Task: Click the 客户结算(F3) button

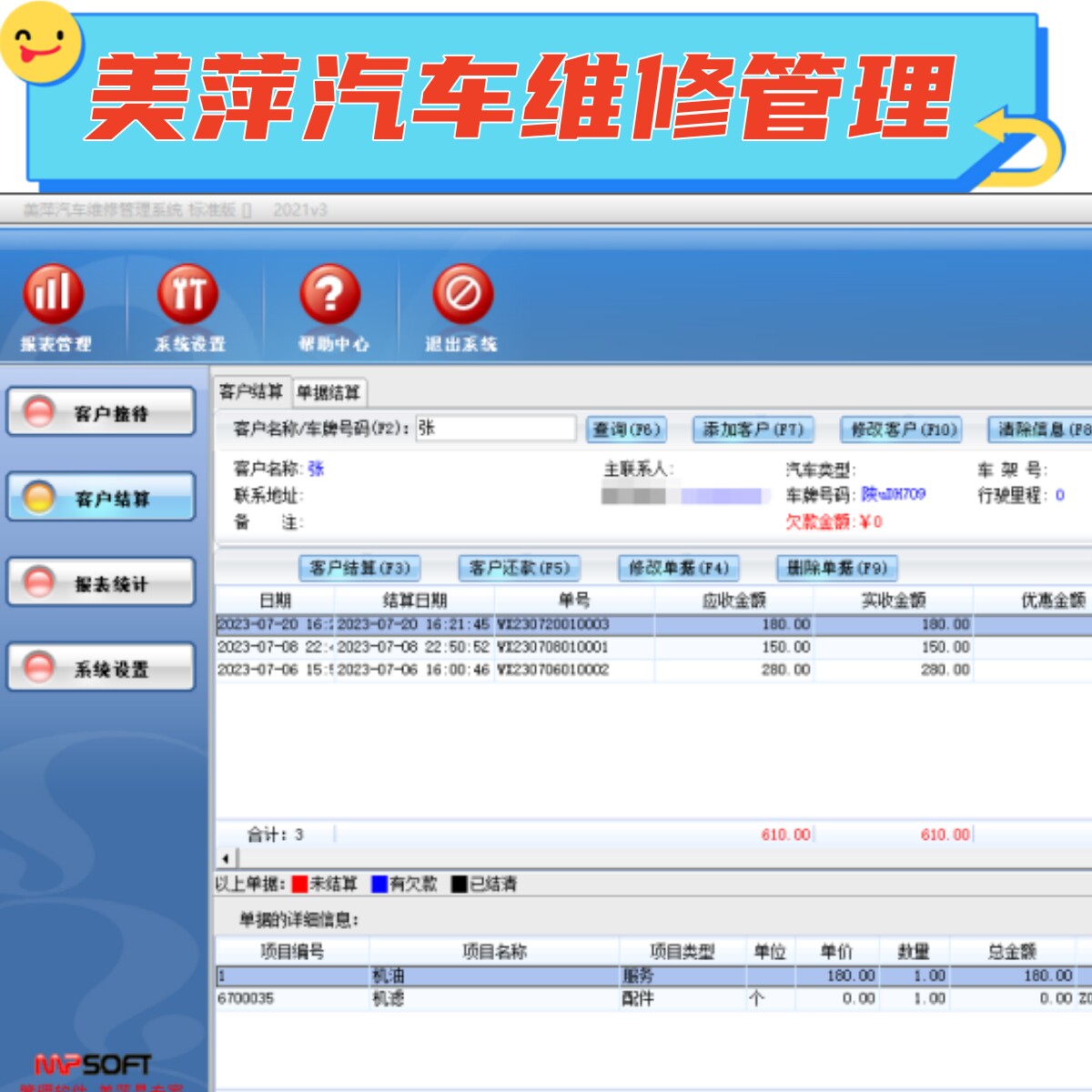Action: (x=359, y=568)
